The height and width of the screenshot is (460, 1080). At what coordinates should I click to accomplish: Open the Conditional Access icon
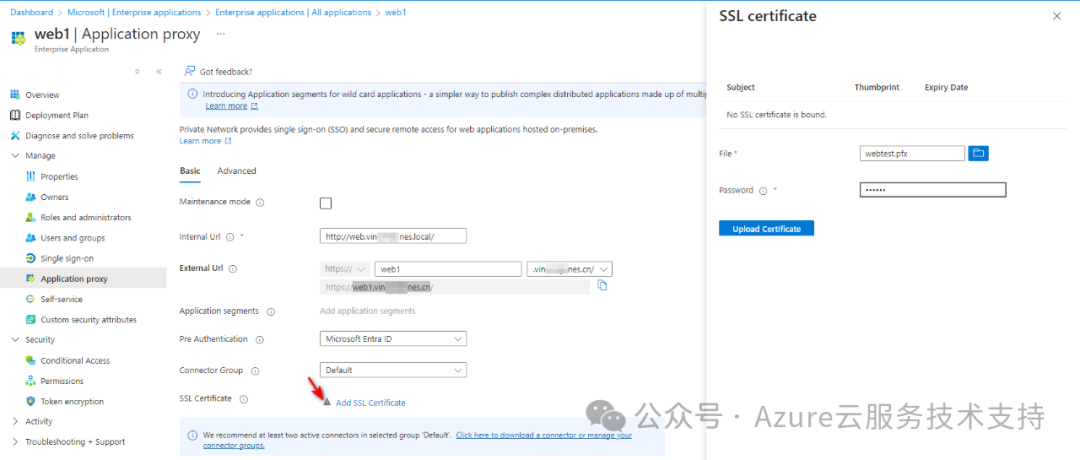(30, 361)
